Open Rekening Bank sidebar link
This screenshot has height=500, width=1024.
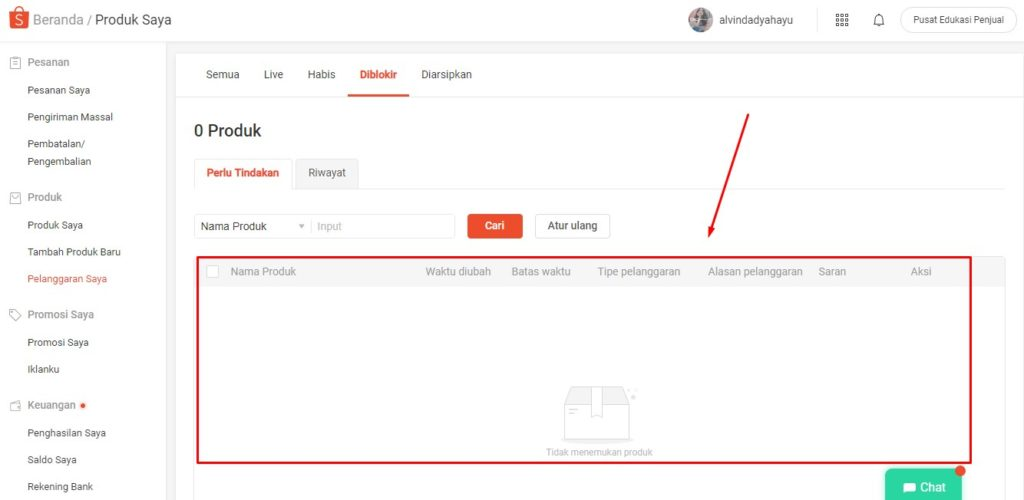[60, 487]
